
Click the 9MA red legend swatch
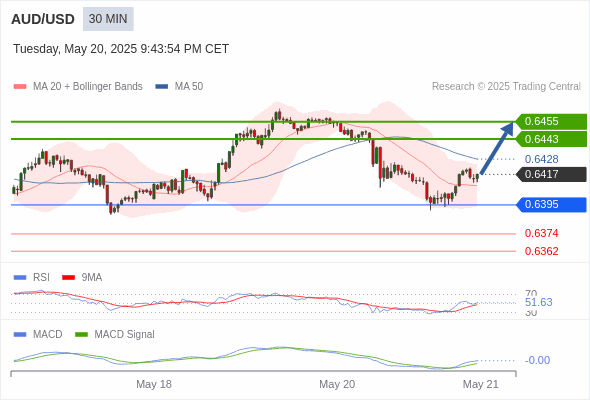(x=68, y=278)
